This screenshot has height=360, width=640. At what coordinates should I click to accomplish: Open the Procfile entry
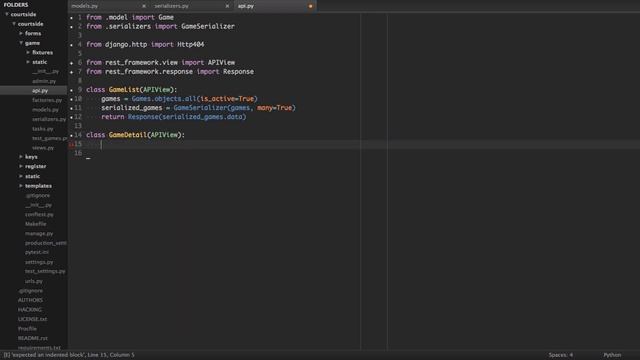coord(27,329)
